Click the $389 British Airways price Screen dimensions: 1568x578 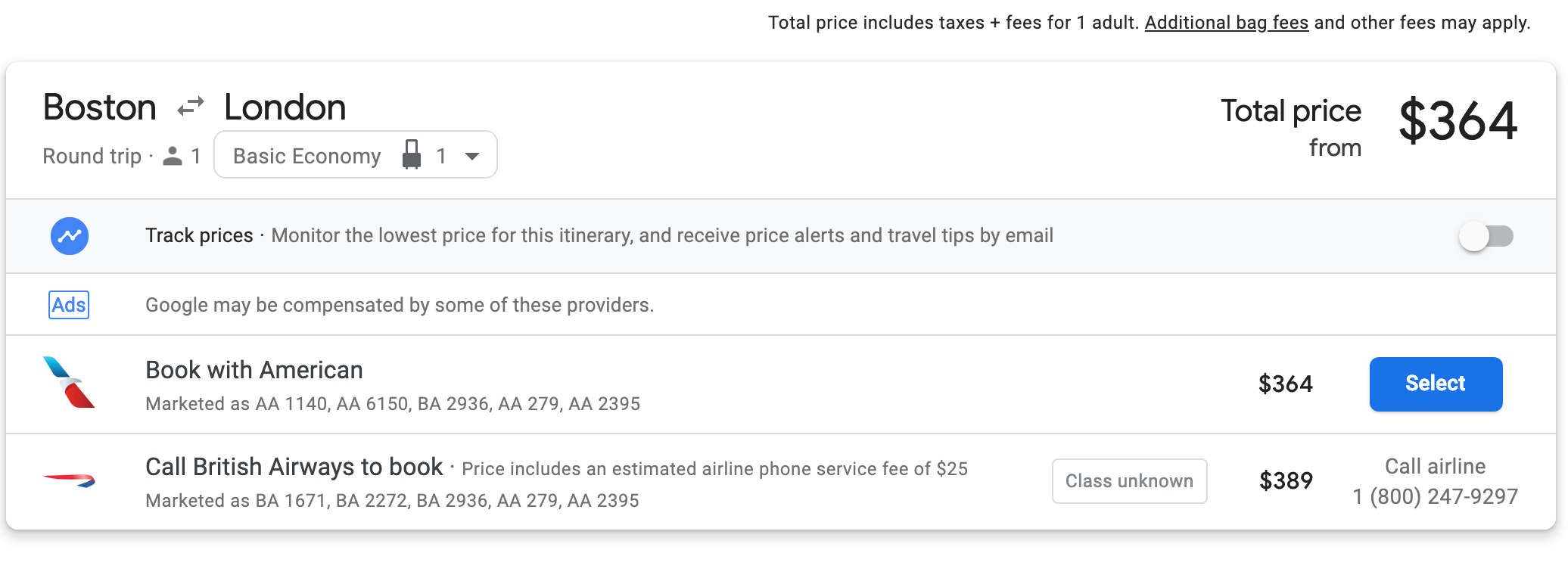pos(1286,481)
